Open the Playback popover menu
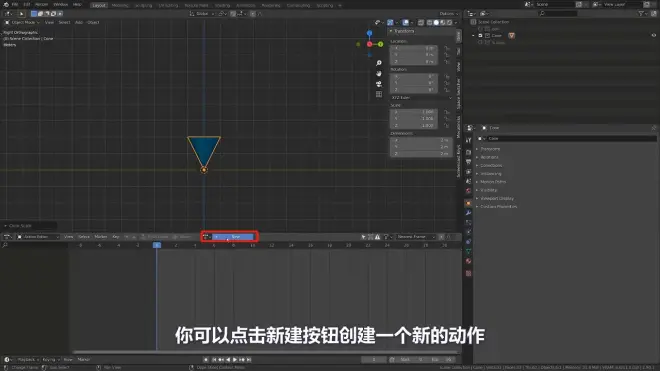This screenshot has height=371, width=660. click(28, 360)
